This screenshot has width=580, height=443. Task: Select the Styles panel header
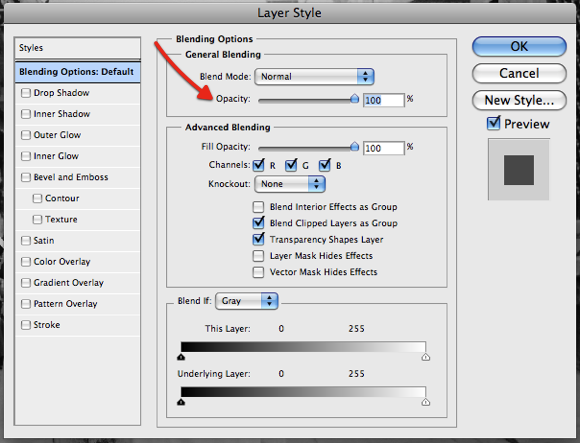(78, 48)
